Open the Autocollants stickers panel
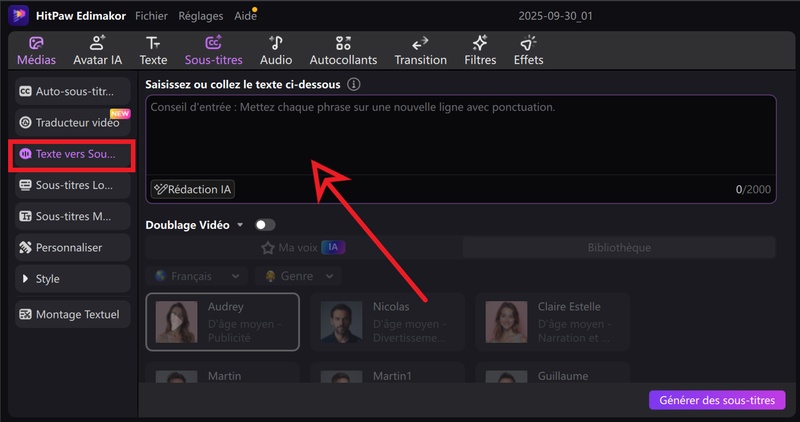 click(x=344, y=43)
